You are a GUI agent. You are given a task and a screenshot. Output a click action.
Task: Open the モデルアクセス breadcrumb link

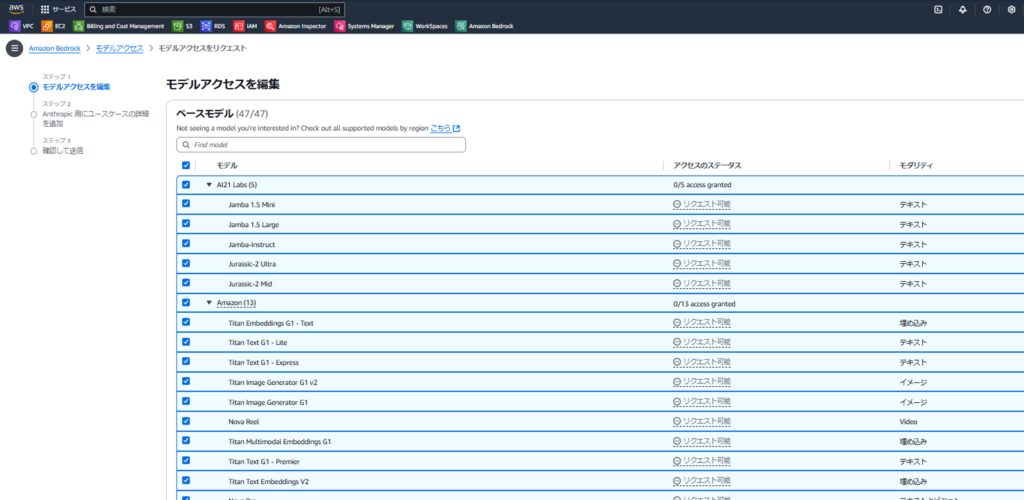pos(120,48)
